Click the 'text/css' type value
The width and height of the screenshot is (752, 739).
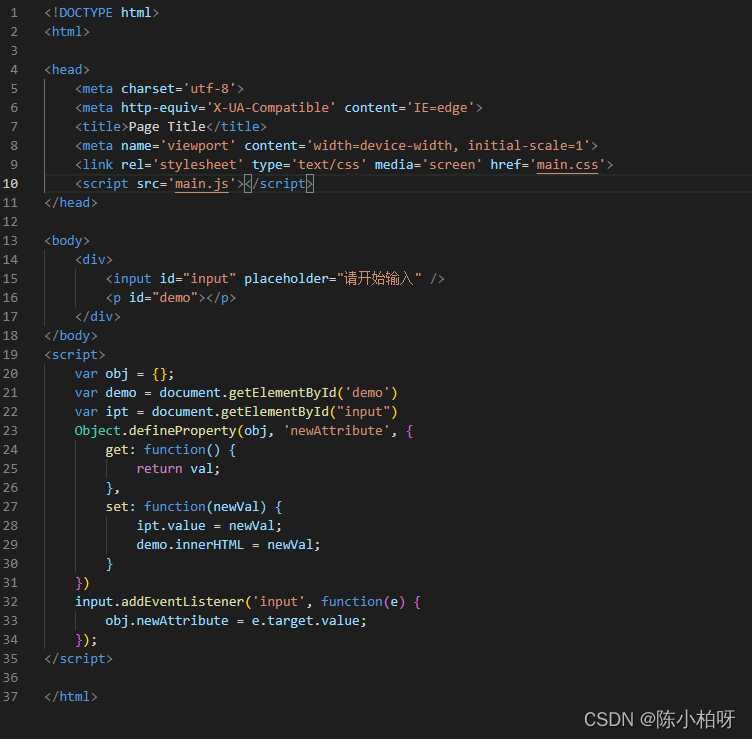pos(329,165)
